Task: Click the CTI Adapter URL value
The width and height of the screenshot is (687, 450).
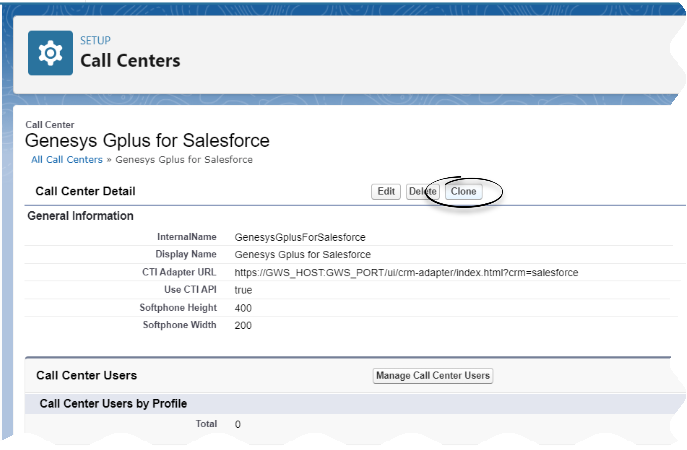Action: pyautogui.click(x=406, y=272)
